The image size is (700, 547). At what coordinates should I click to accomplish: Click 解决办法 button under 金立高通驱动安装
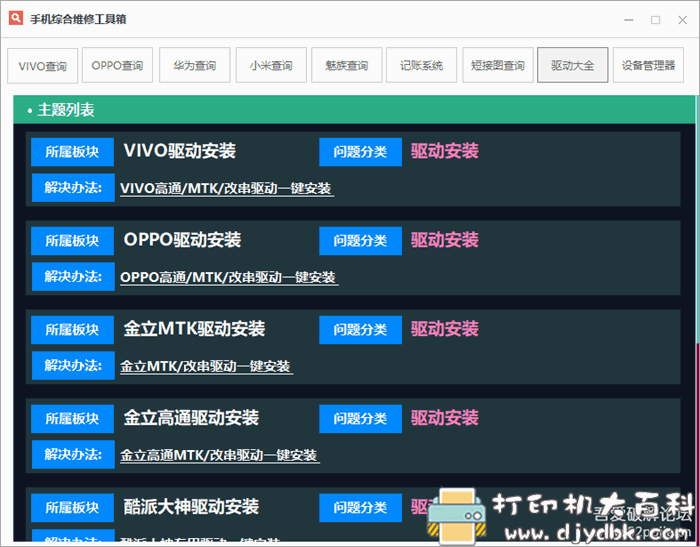[73, 454]
